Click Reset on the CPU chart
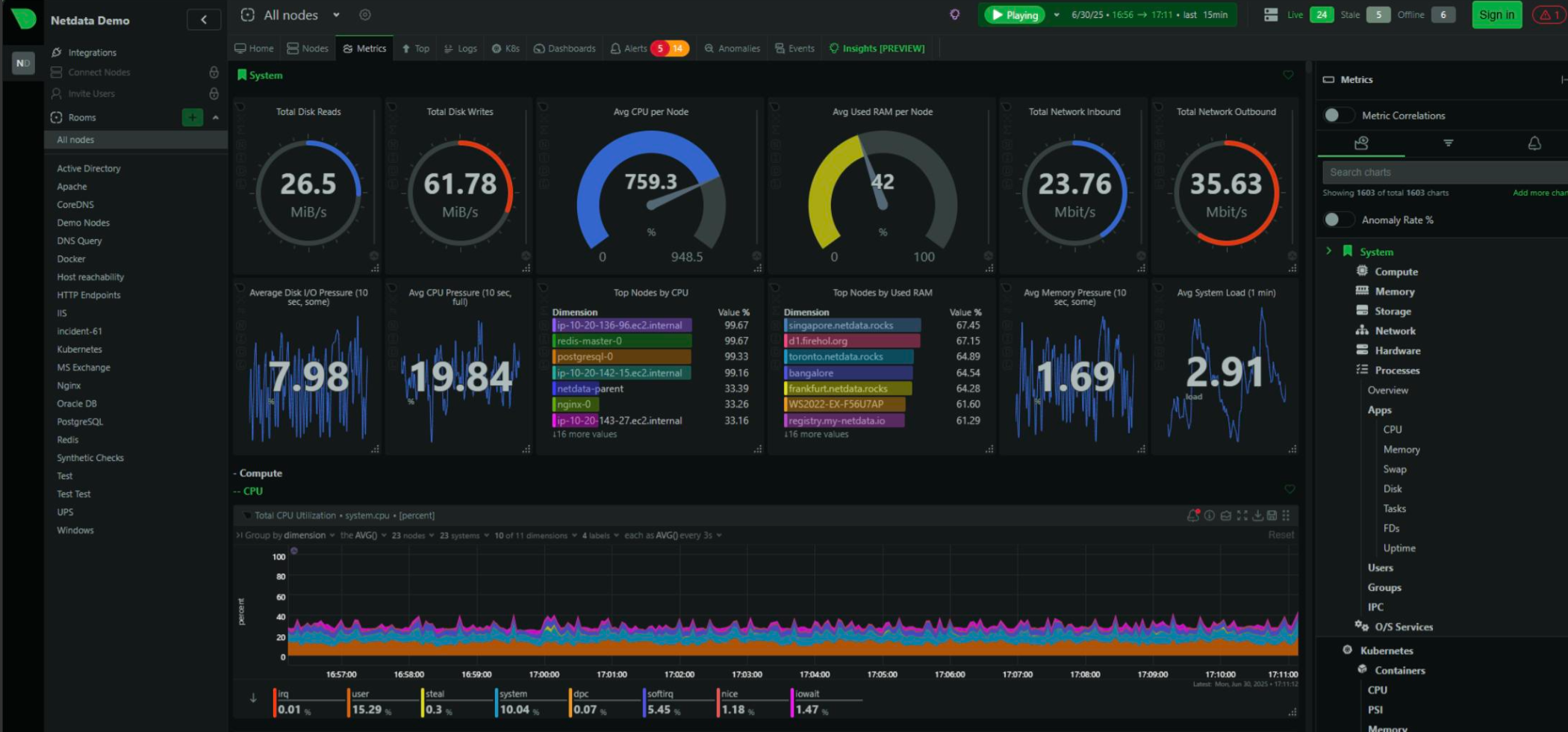Image resolution: width=1568 pixels, height=732 pixels. click(x=1281, y=535)
